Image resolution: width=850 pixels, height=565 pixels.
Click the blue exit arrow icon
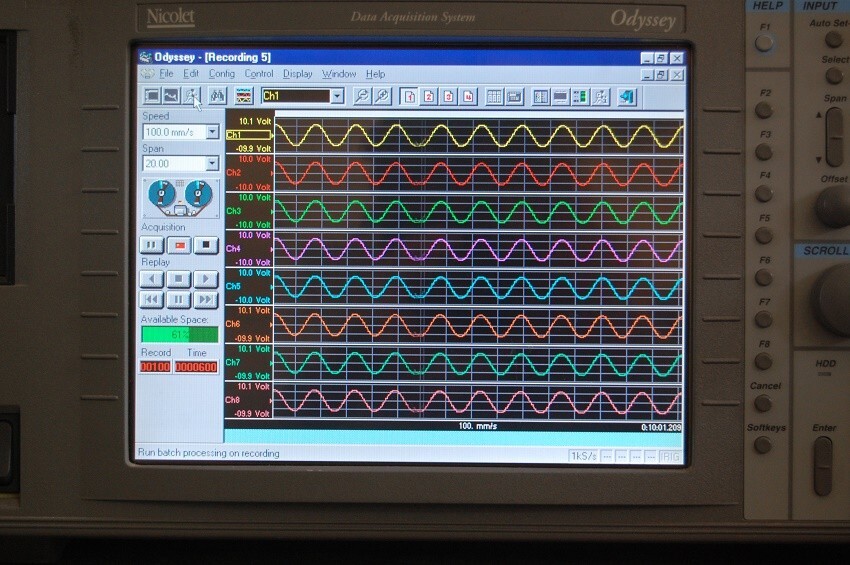(627, 97)
